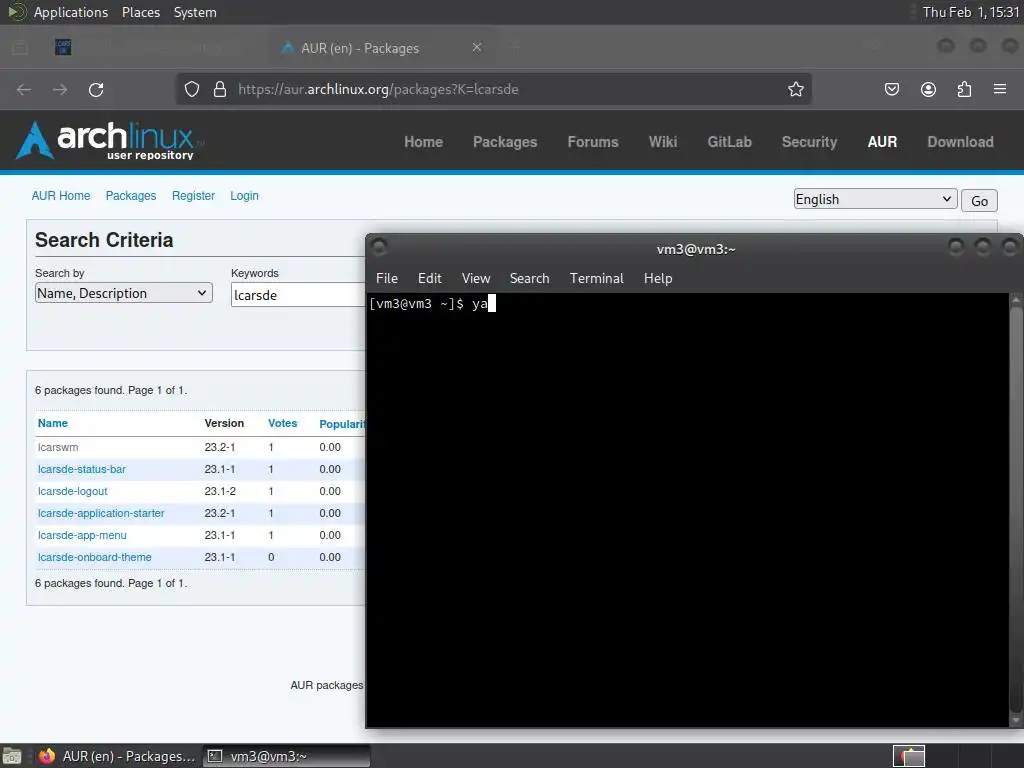Open the Firefox account icon
The width and height of the screenshot is (1024, 768).
928,89
